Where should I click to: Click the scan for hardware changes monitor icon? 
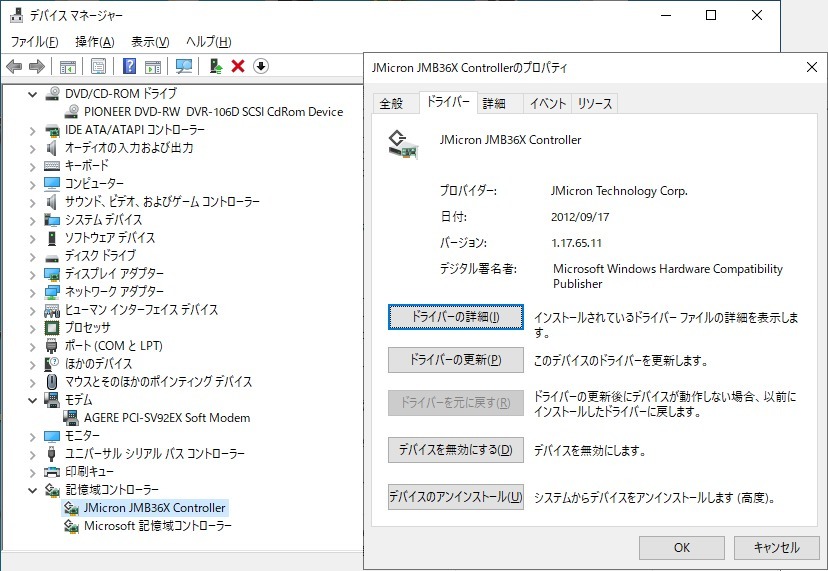tap(184, 67)
